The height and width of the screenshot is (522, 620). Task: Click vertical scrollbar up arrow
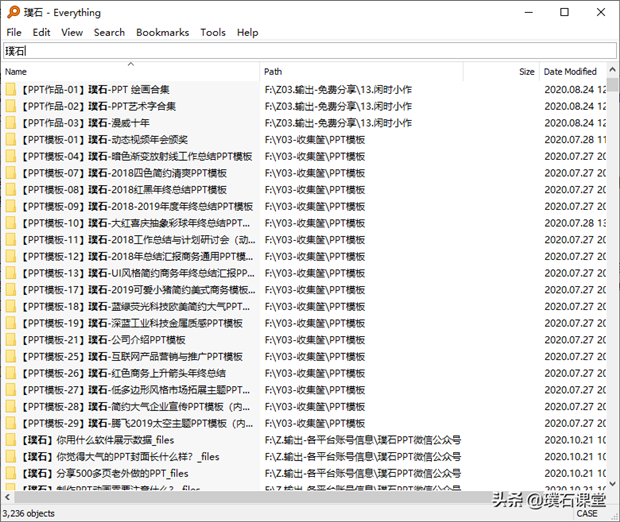click(x=612, y=70)
